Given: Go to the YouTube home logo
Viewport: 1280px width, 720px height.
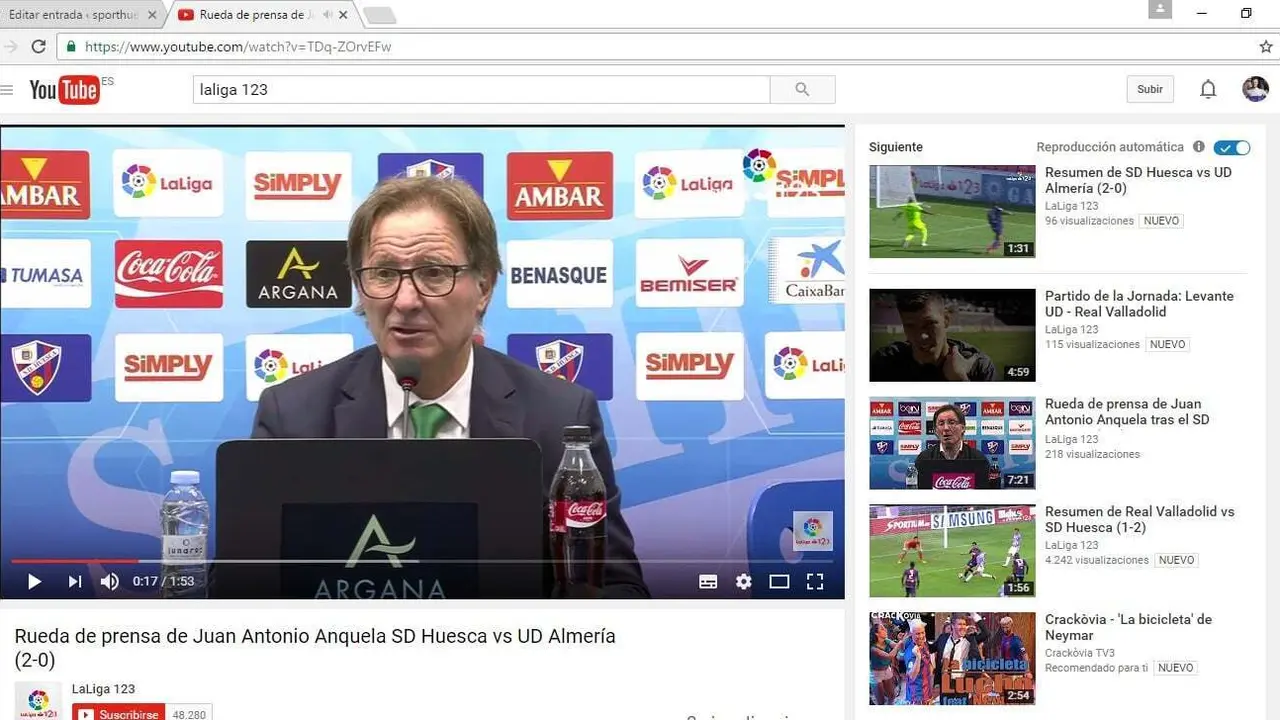Looking at the screenshot, I should click(65, 89).
